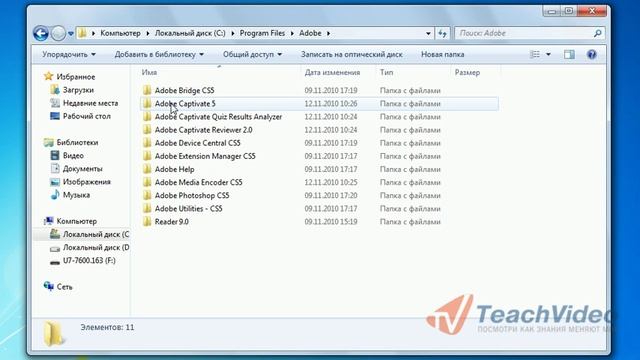Image resolution: width=640 pixels, height=360 pixels.
Task: Select Adobe Utilities - CS5 folder
Action: click(x=189, y=209)
